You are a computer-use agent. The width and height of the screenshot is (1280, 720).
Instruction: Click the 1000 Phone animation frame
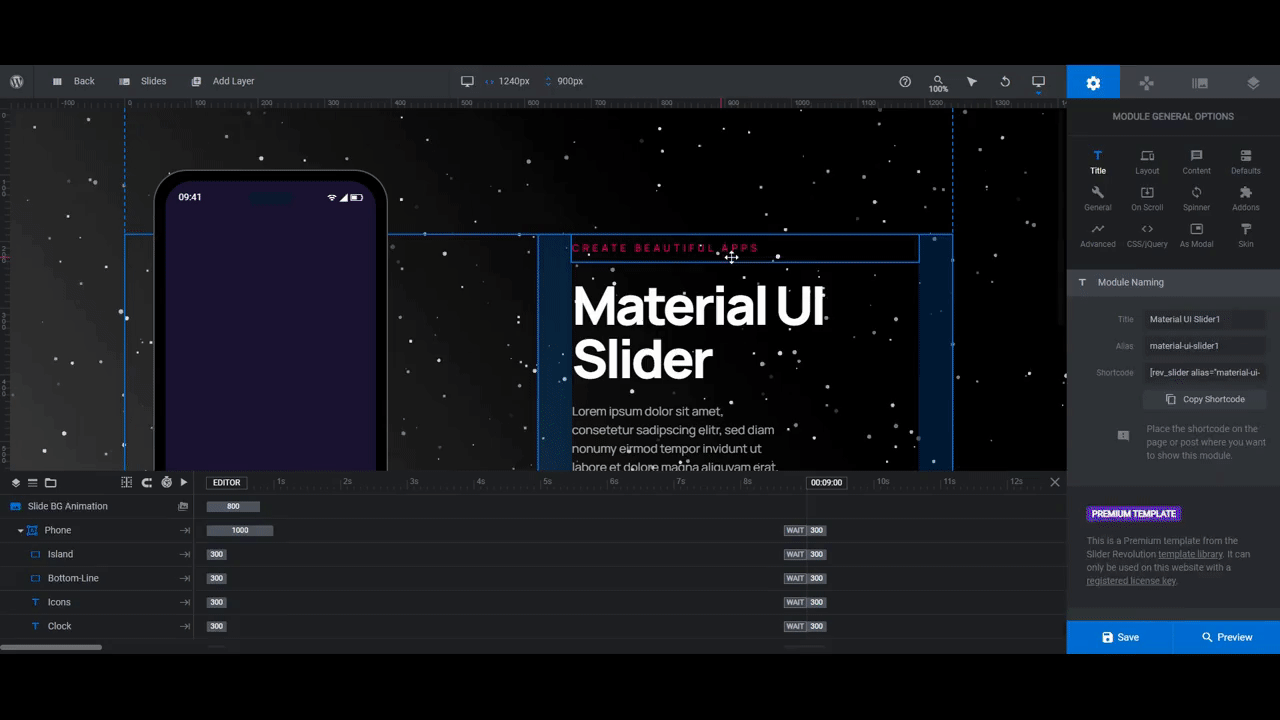[x=240, y=530]
